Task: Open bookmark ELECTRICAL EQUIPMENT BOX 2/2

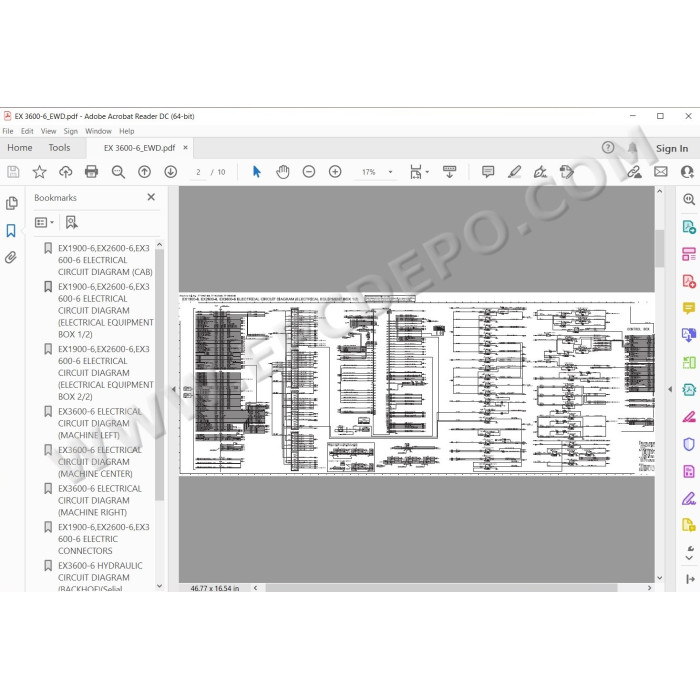Action: point(105,373)
